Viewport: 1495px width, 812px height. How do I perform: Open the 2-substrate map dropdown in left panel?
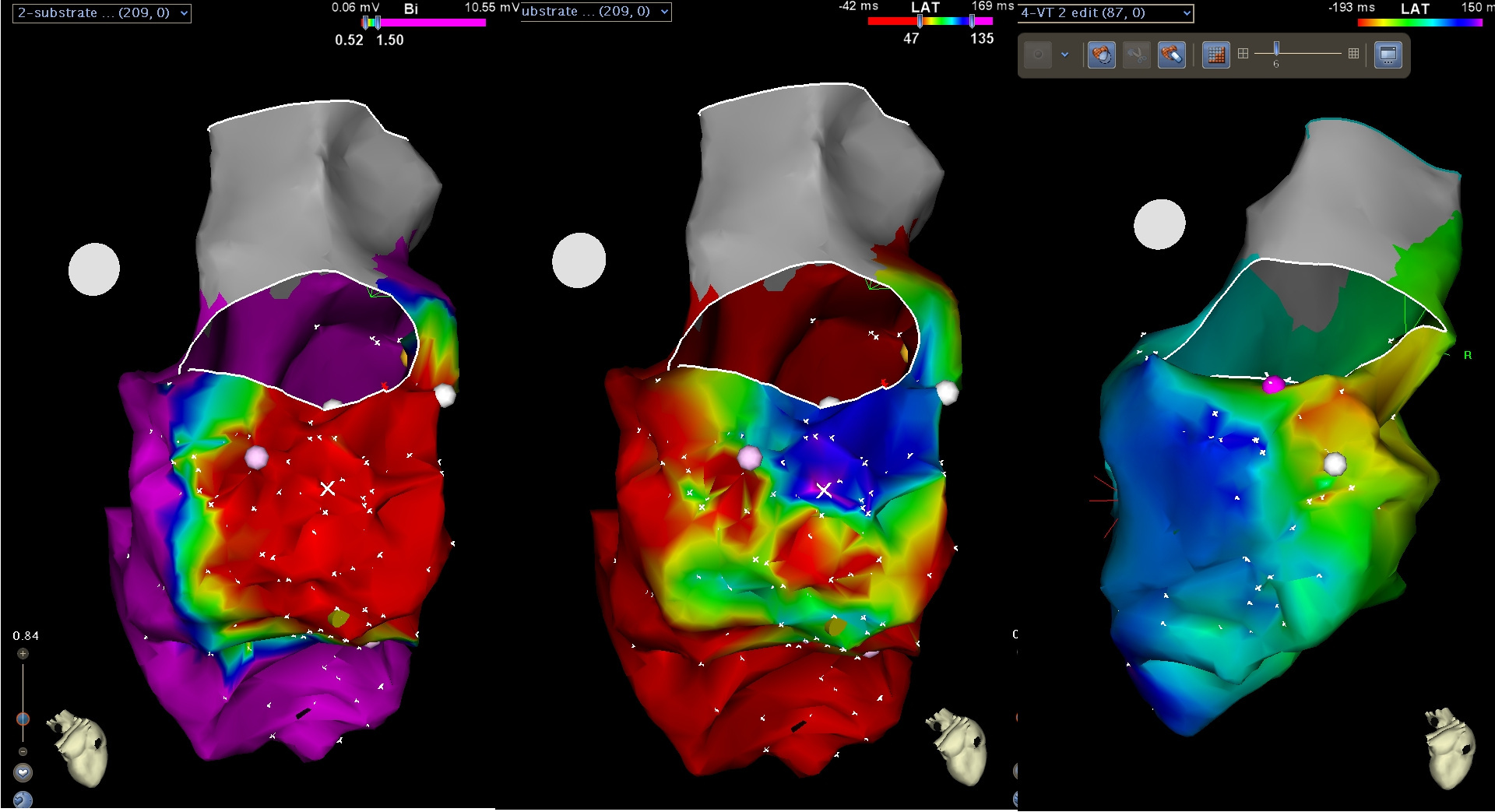102,13
